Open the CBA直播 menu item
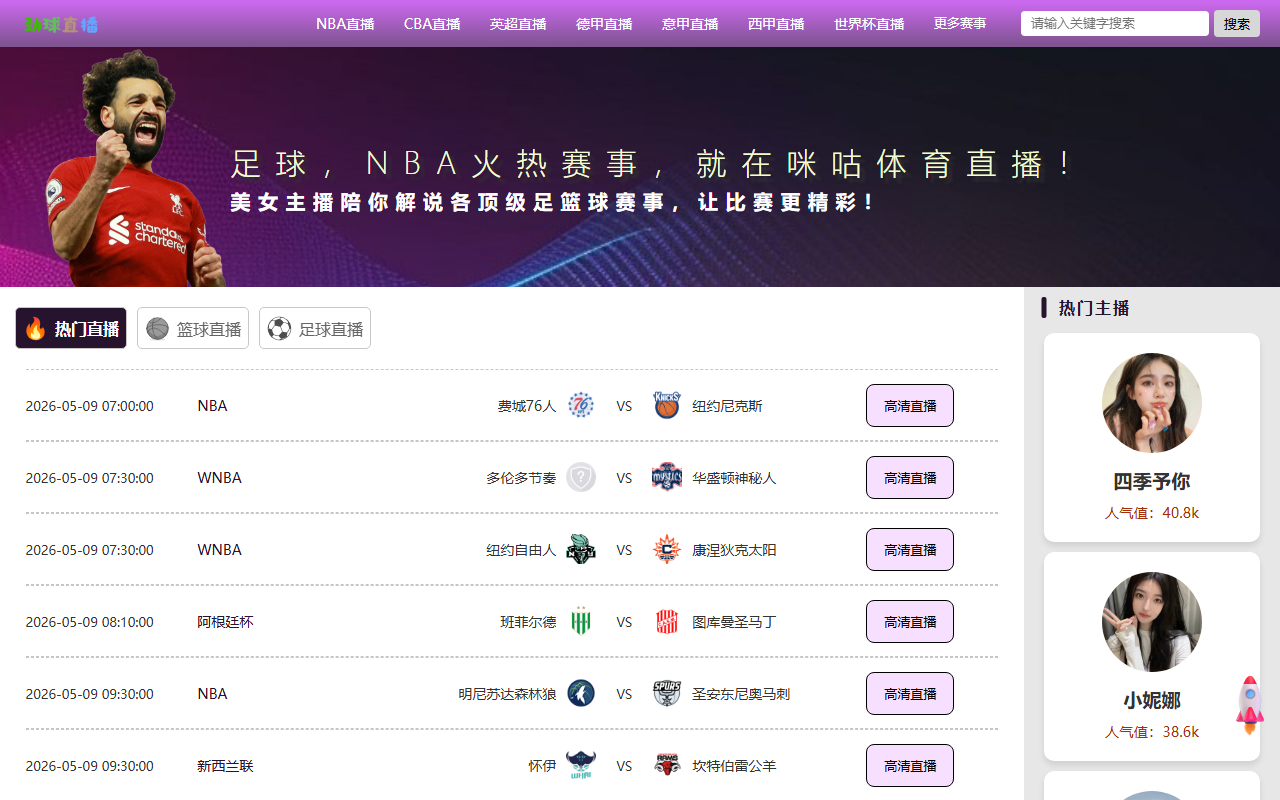The image size is (1280, 800). coord(432,24)
